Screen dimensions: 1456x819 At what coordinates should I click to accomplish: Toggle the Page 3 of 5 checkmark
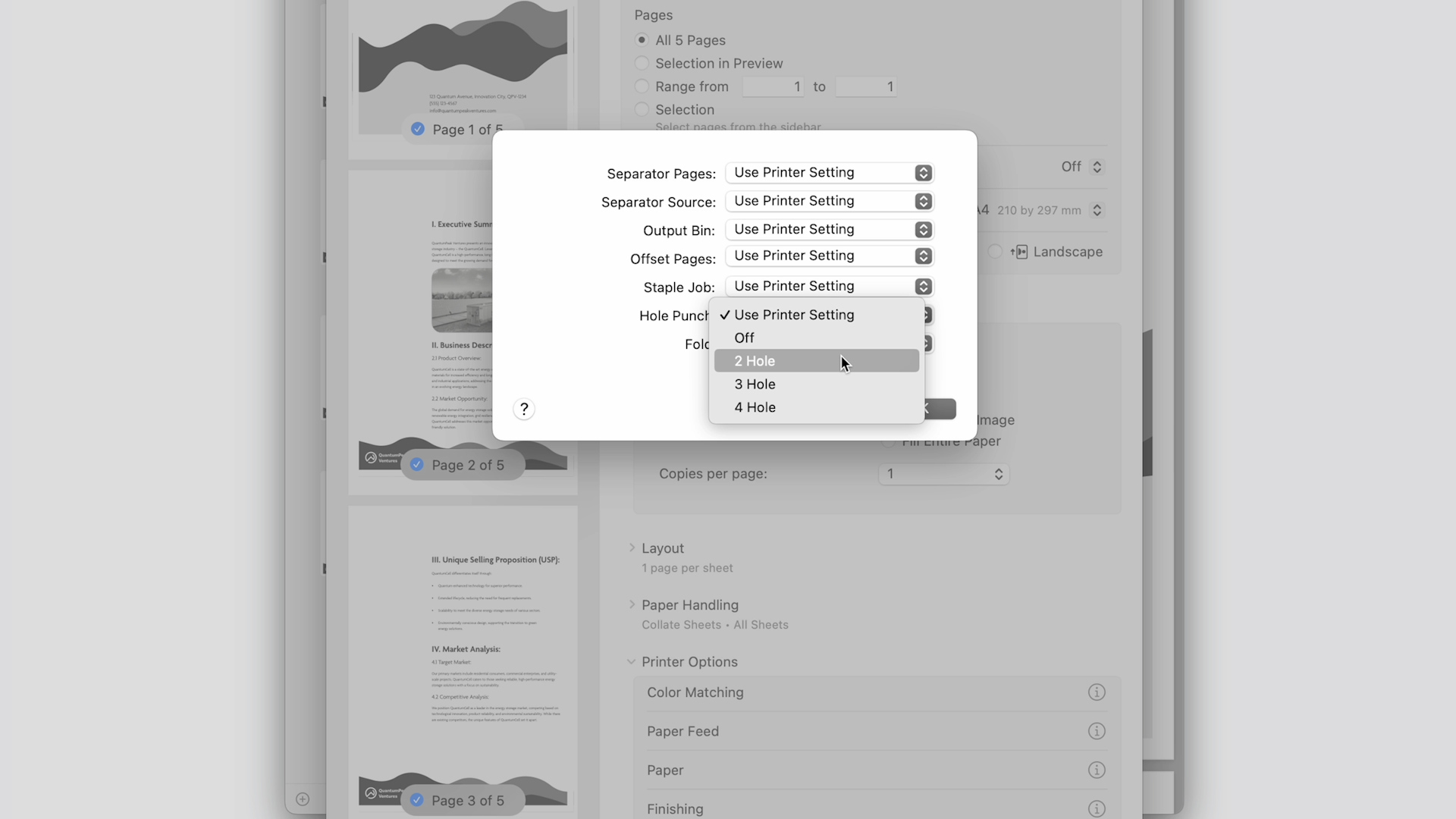(x=417, y=800)
